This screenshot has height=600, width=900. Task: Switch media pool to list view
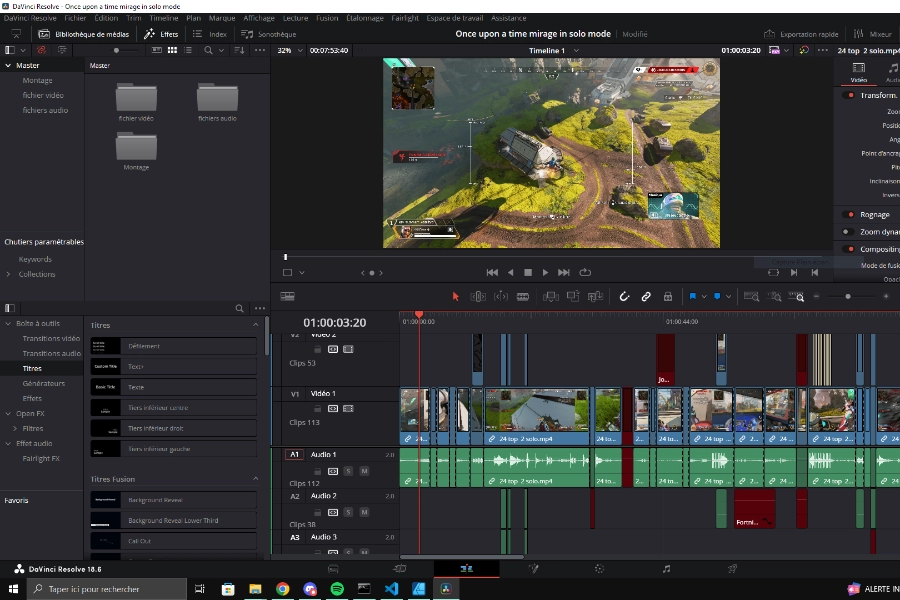(x=188, y=51)
